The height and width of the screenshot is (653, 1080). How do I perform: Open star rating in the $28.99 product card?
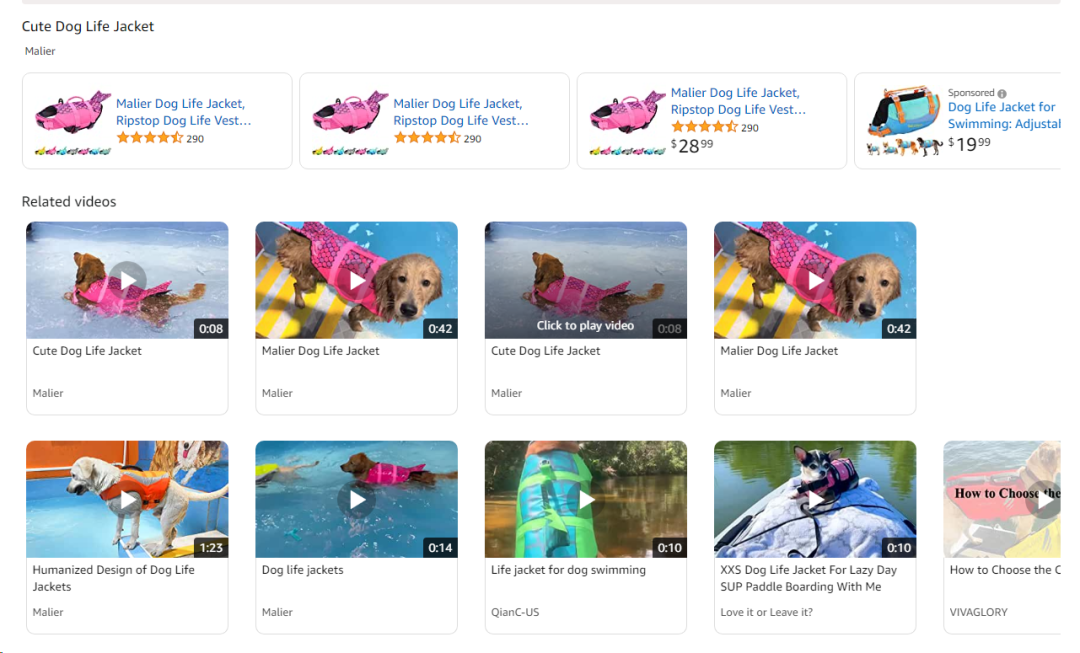pyautogui.click(x=704, y=127)
